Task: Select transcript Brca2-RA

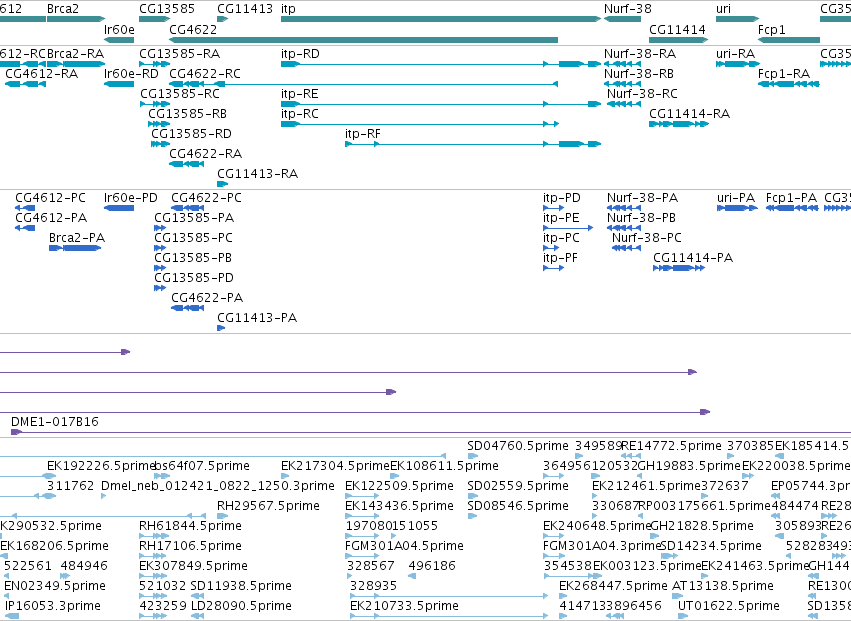Action: [76, 64]
